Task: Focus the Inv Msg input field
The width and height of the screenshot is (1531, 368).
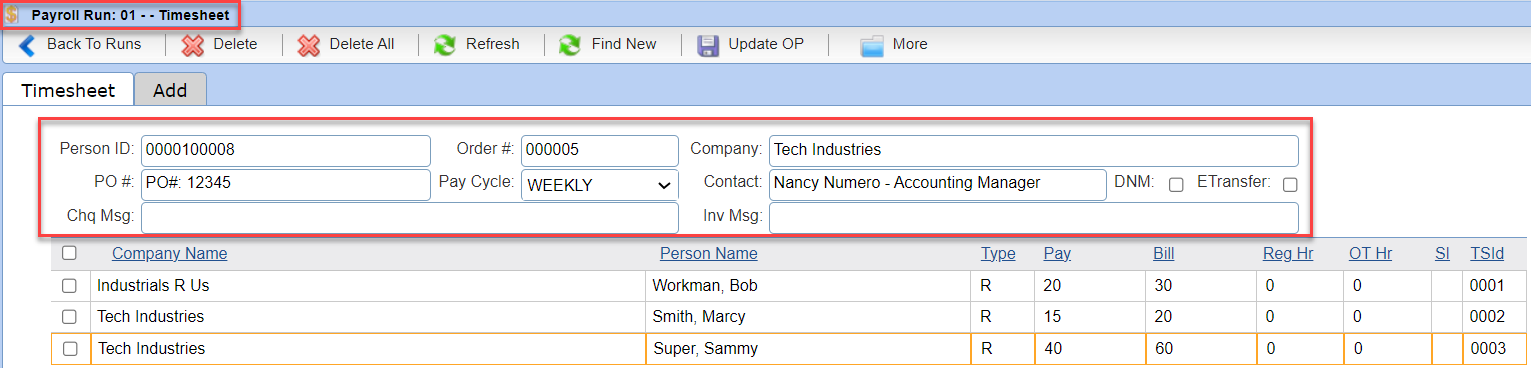Action: pyautogui.click(x=1034, y=218)
